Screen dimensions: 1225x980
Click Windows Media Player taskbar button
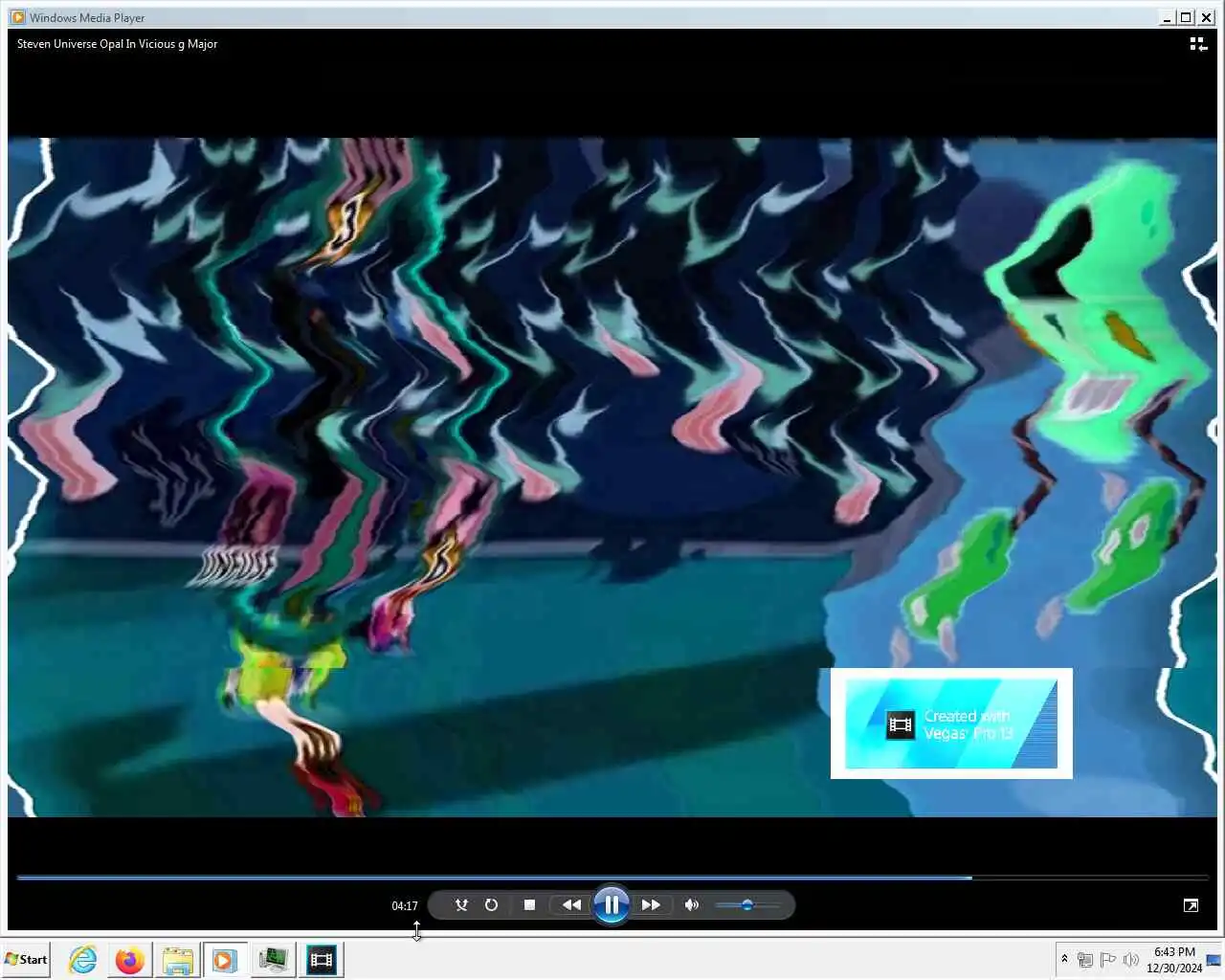tap(225, 959)
